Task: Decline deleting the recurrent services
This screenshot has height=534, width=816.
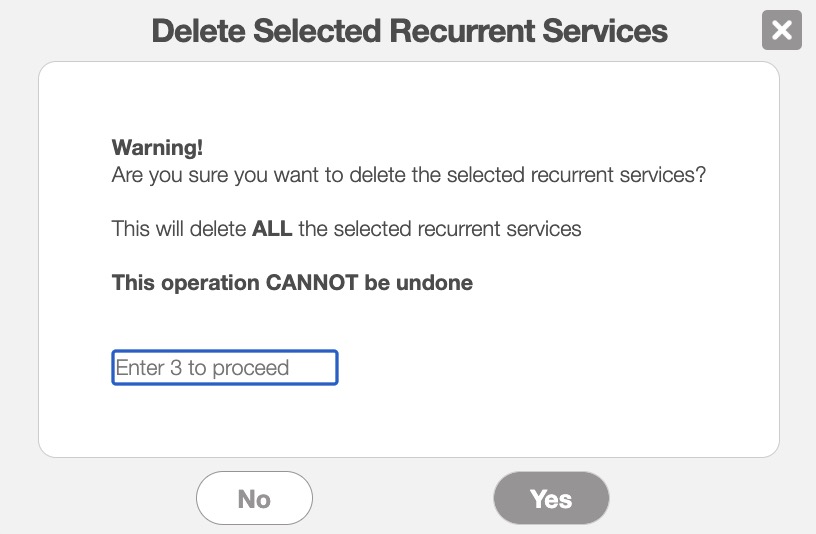Action: point(254,498)
